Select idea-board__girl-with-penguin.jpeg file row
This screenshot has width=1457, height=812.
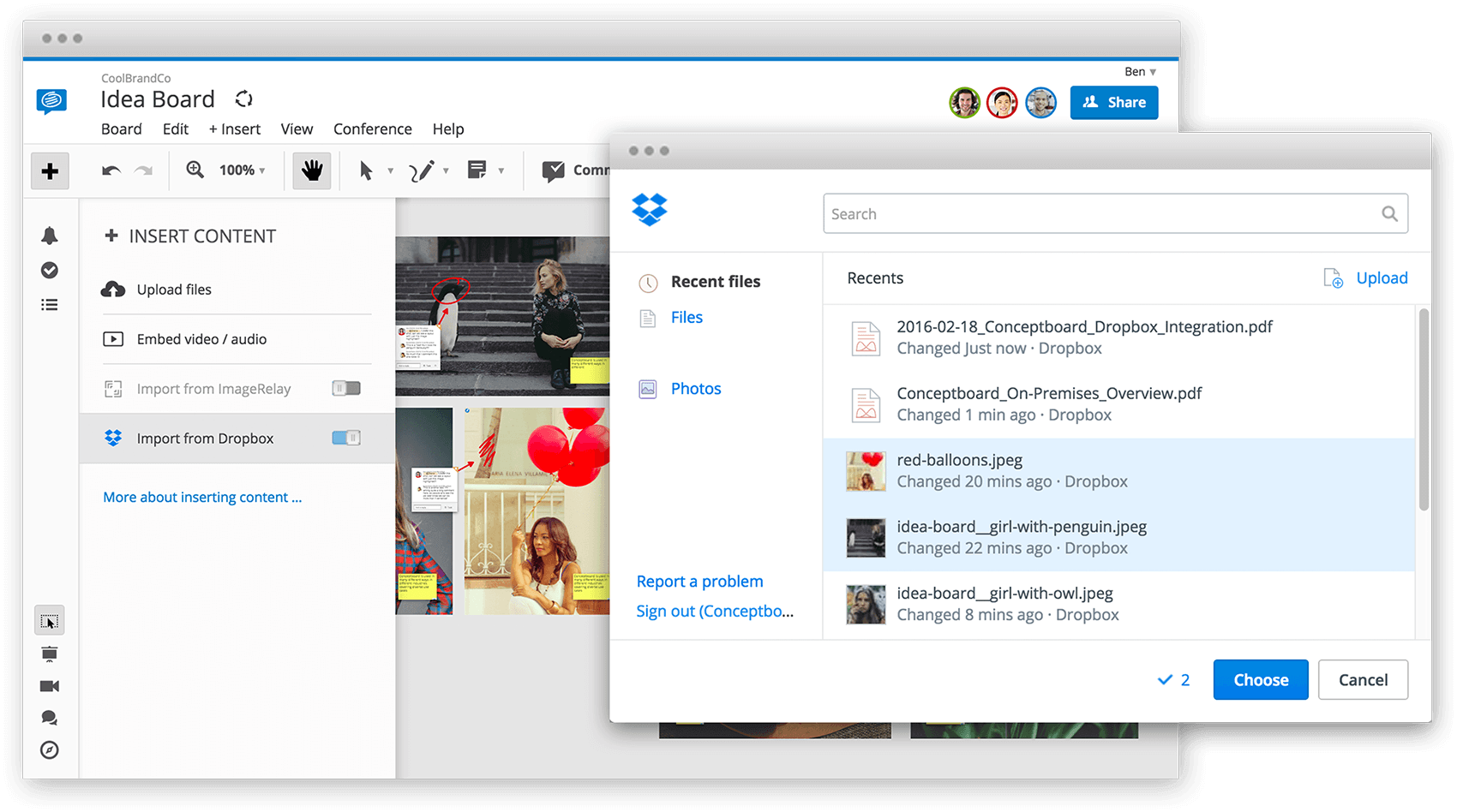pyautogui.click(x=1118, y=538)
